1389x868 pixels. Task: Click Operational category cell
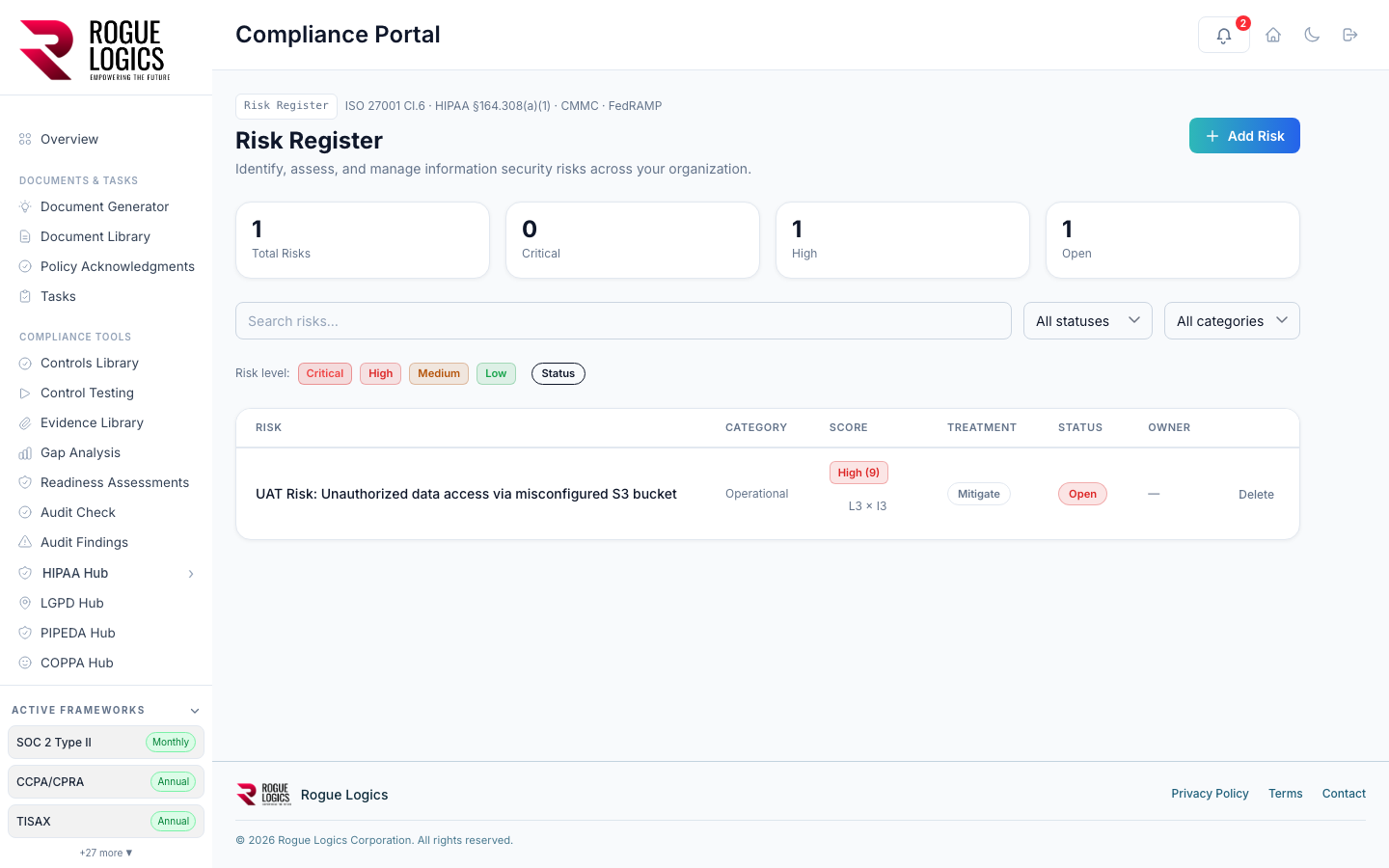(x=757, y=494)
